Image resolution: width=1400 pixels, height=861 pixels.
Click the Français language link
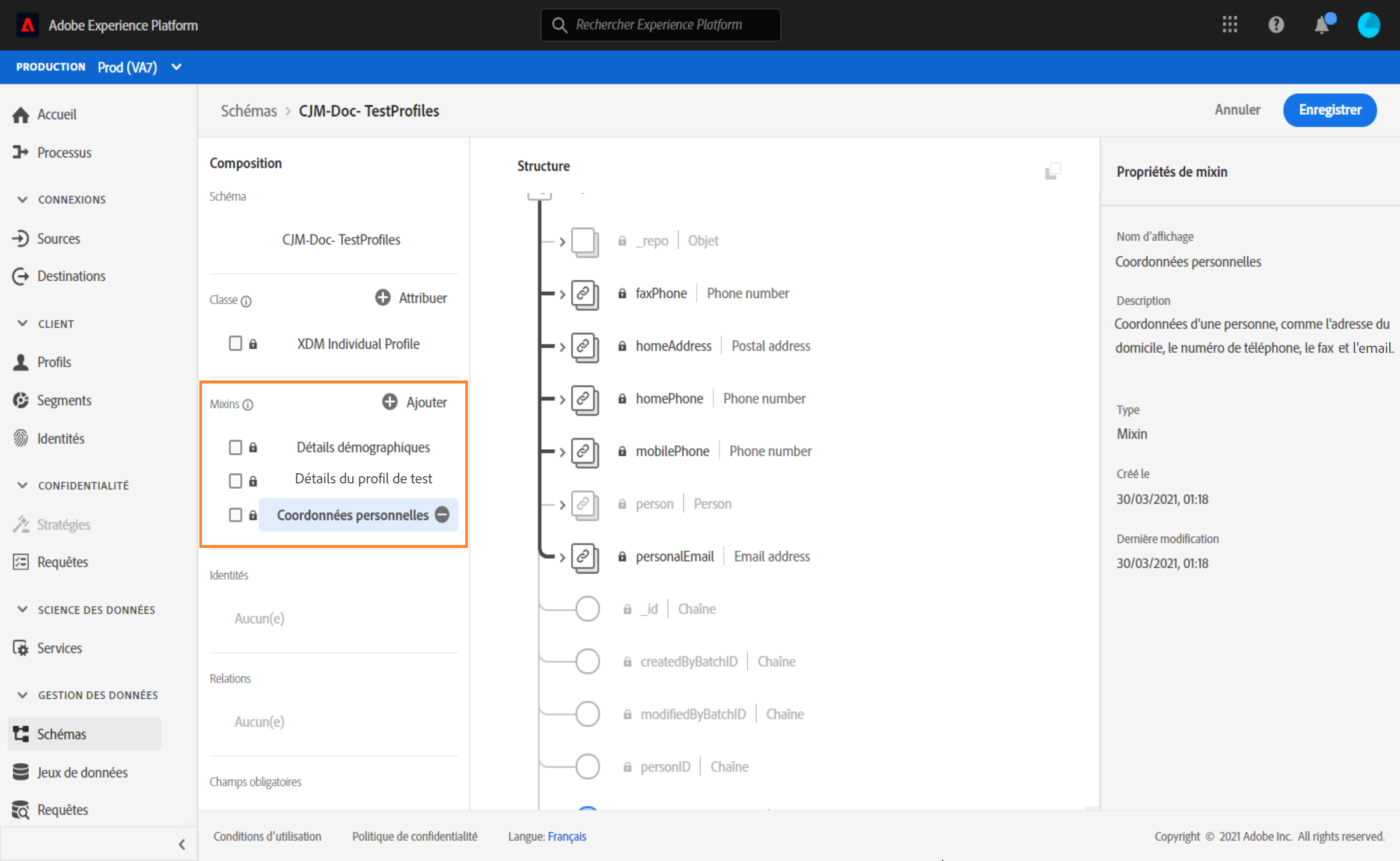(x=567, y=836)
